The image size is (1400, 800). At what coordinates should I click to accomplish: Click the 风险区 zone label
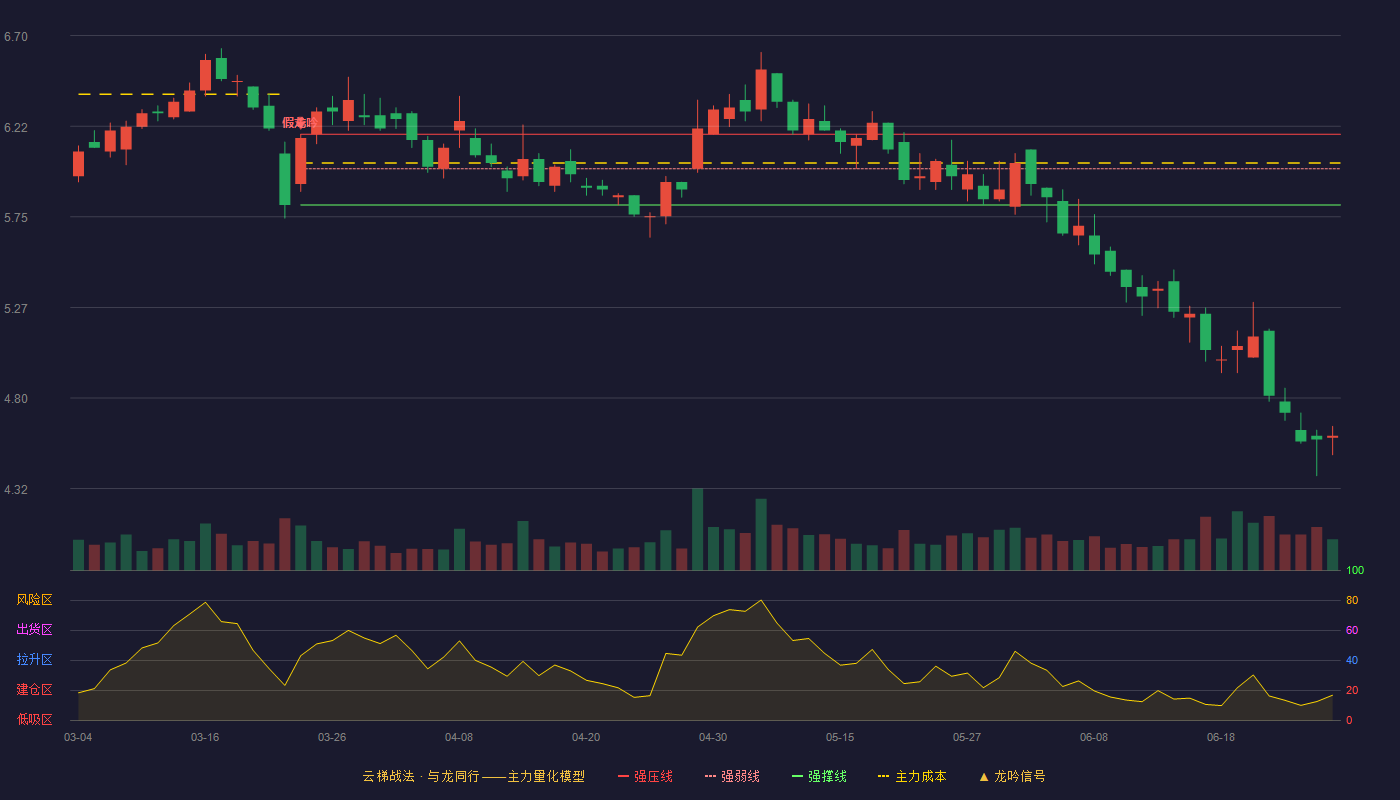coord(34,600)
